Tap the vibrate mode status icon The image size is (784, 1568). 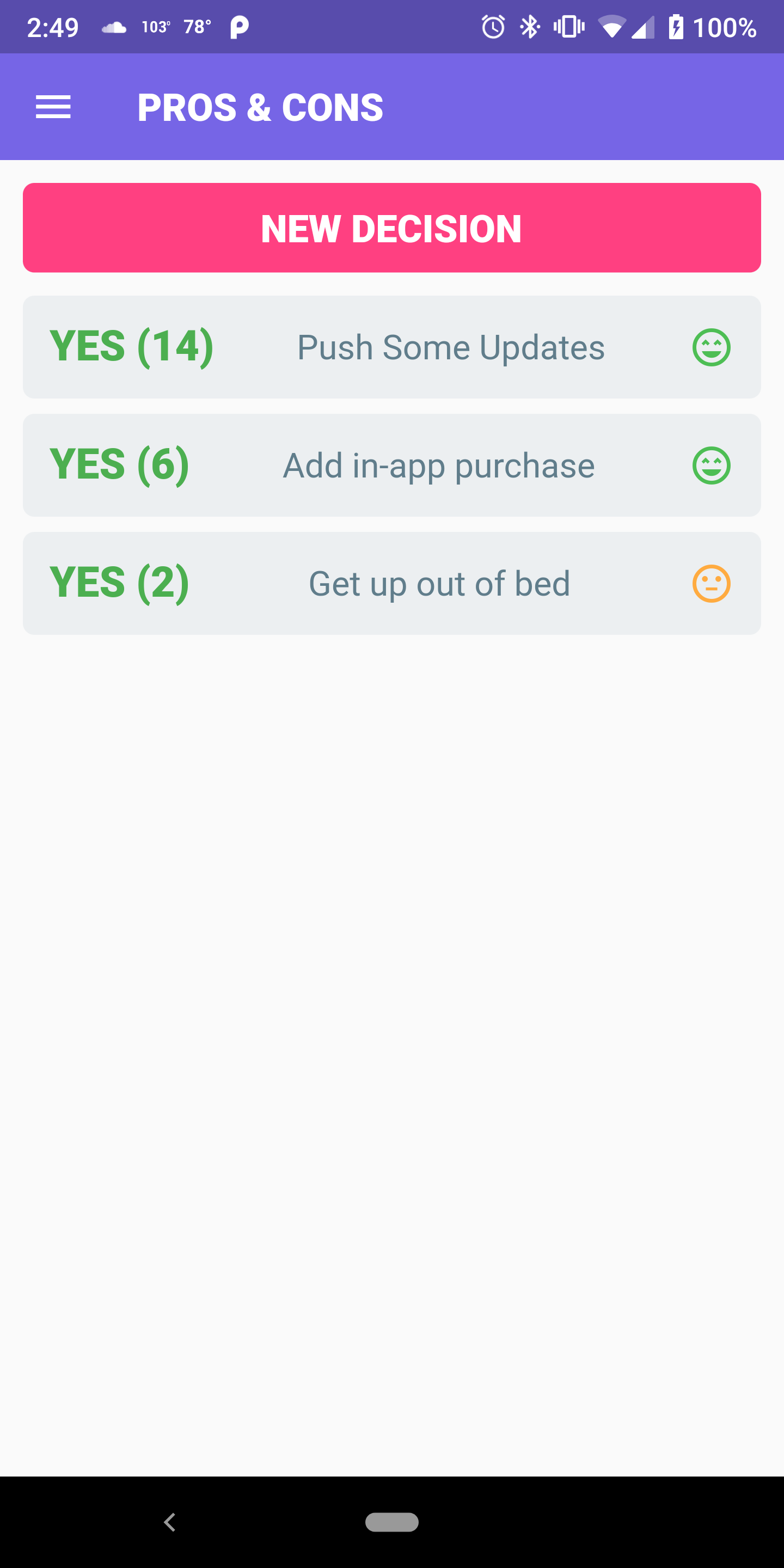[x=568, y=27]
